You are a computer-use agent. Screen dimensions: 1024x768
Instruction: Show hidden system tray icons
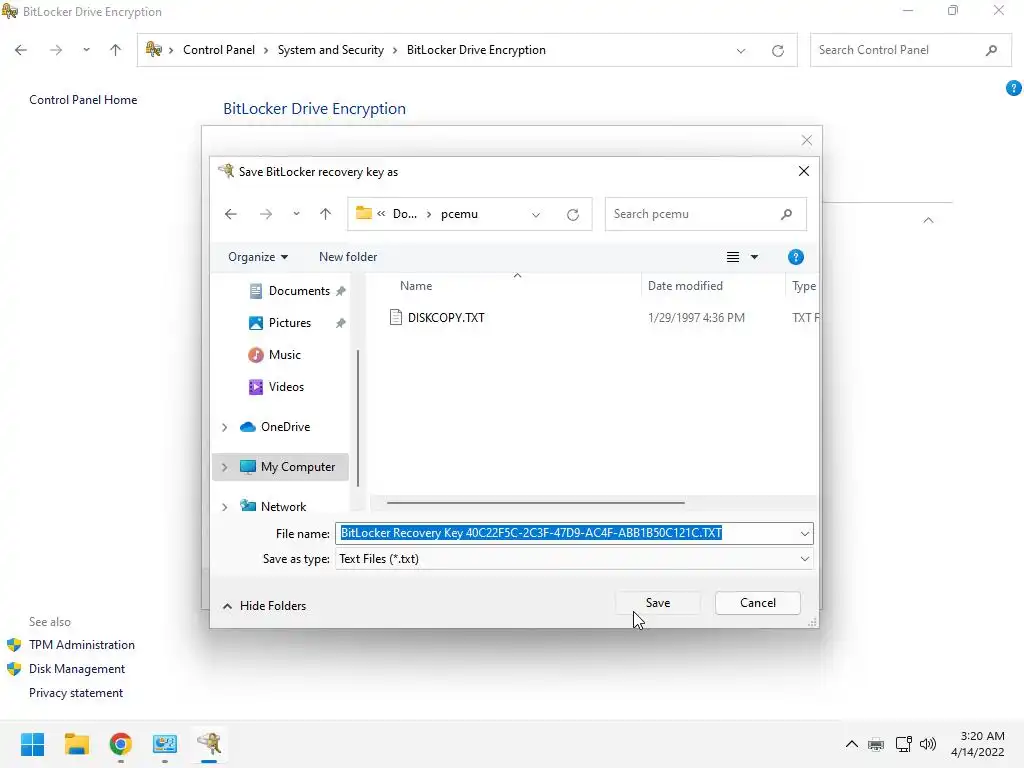tap(852, 744)
